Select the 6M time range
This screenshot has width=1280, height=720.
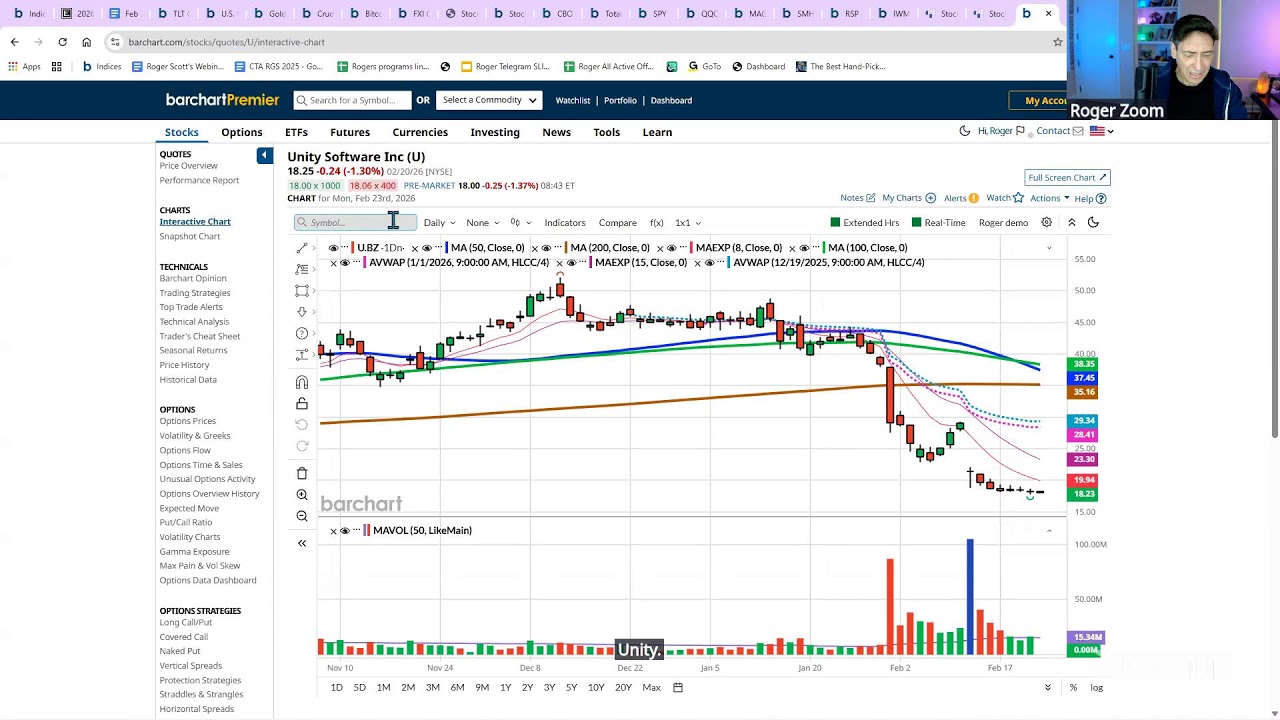[457, 687]
